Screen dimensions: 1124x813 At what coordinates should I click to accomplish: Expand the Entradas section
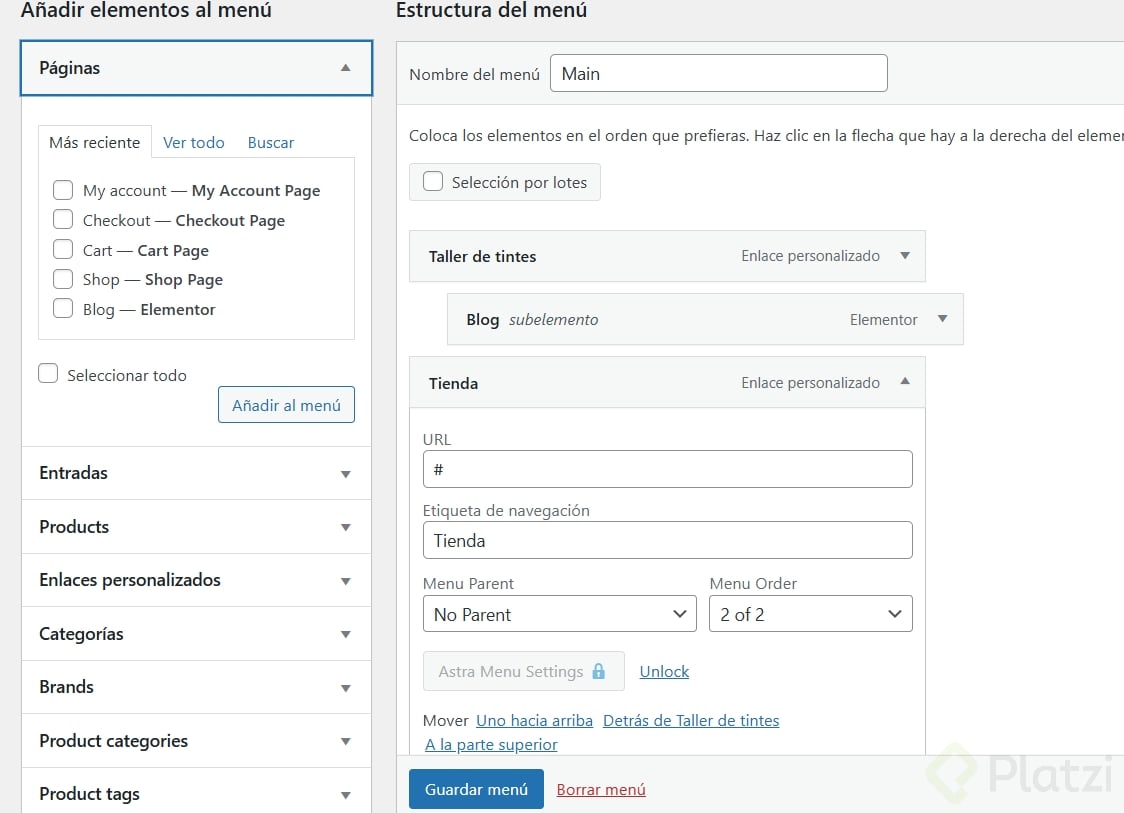(345, 474)
